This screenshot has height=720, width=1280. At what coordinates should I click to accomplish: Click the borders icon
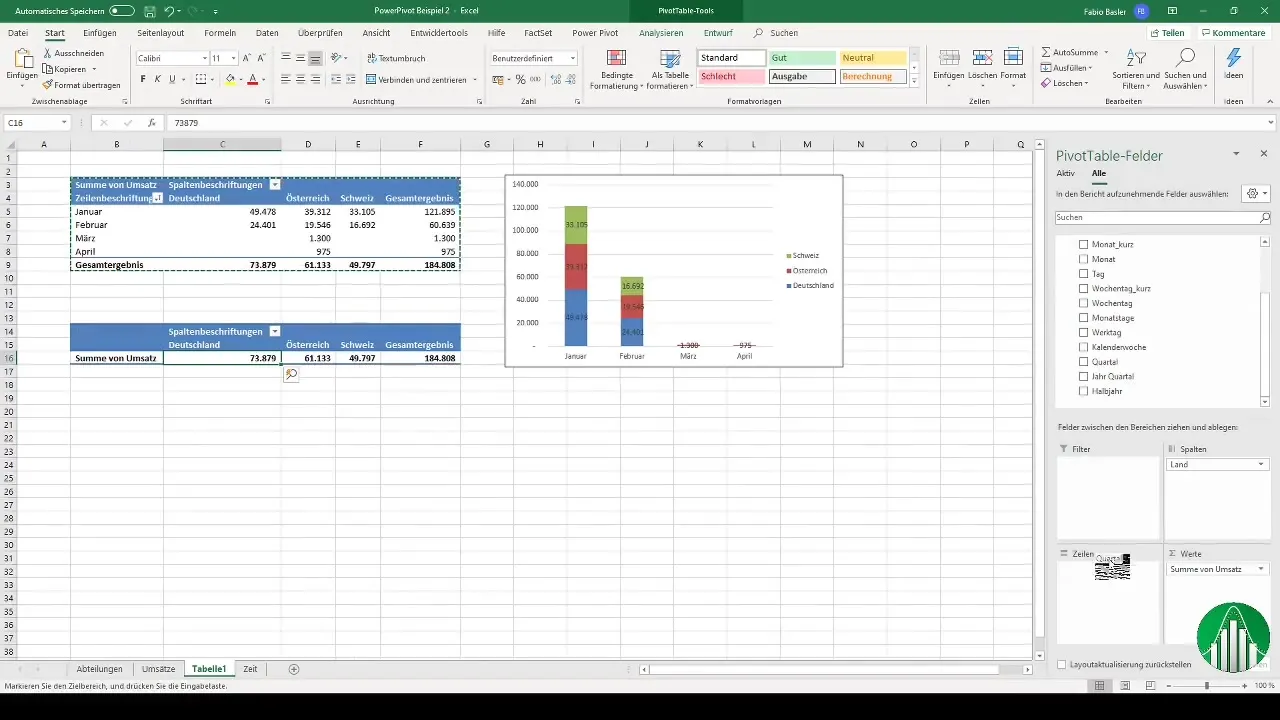pos(200,79)
